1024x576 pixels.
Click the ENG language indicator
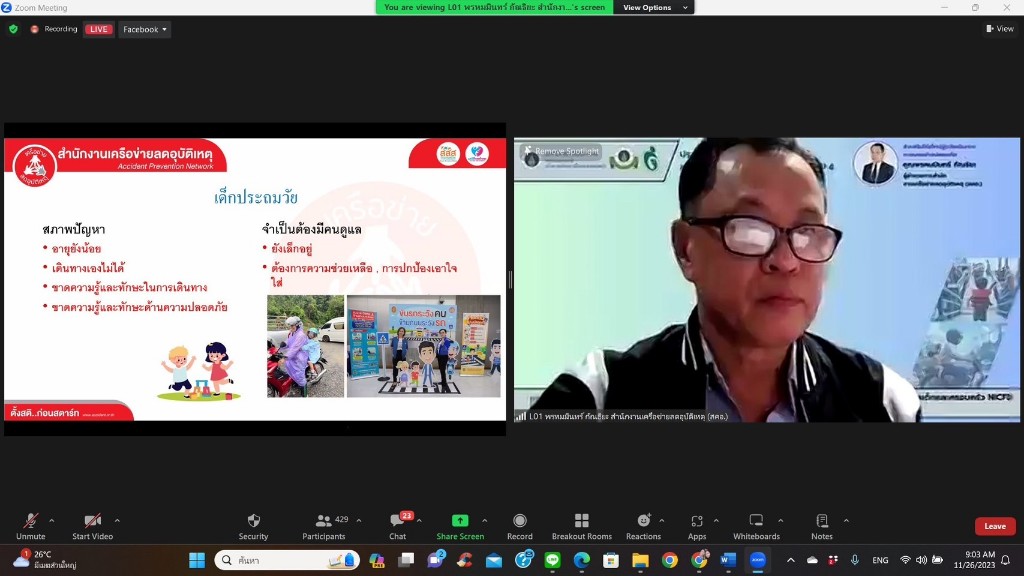click(880, 560)
